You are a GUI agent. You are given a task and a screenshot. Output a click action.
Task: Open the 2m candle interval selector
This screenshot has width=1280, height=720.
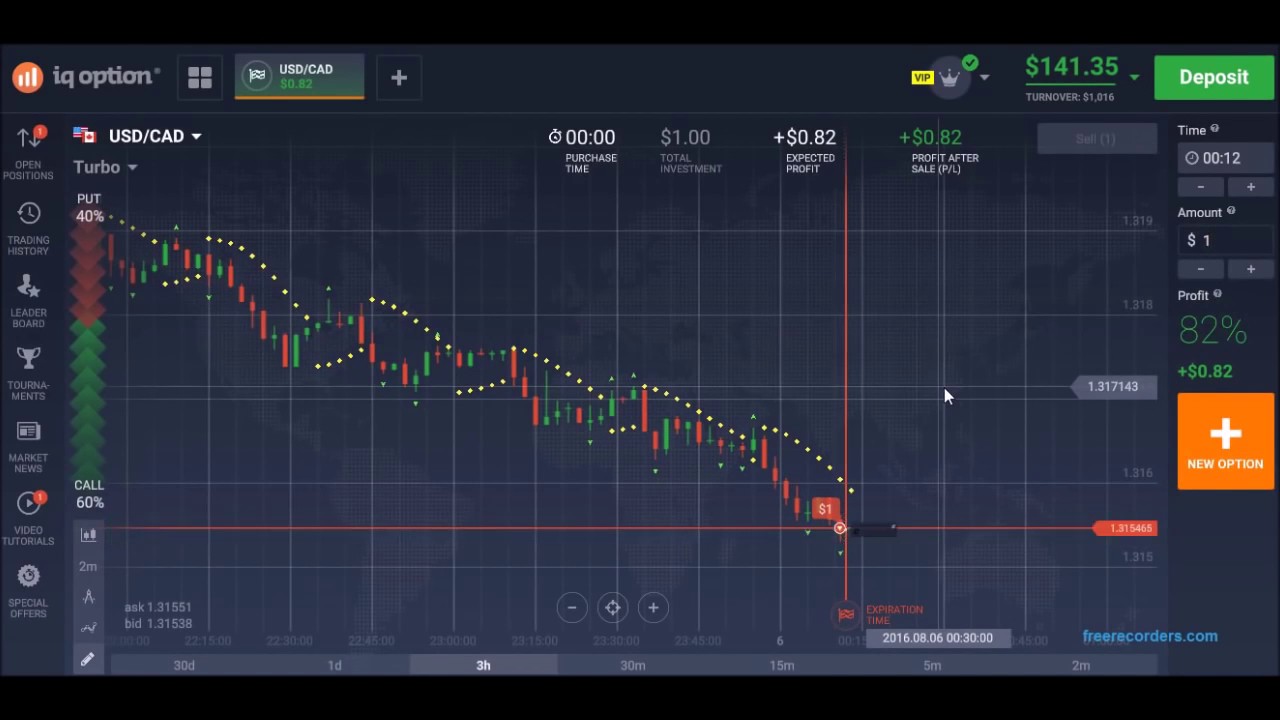click(88, 566)
